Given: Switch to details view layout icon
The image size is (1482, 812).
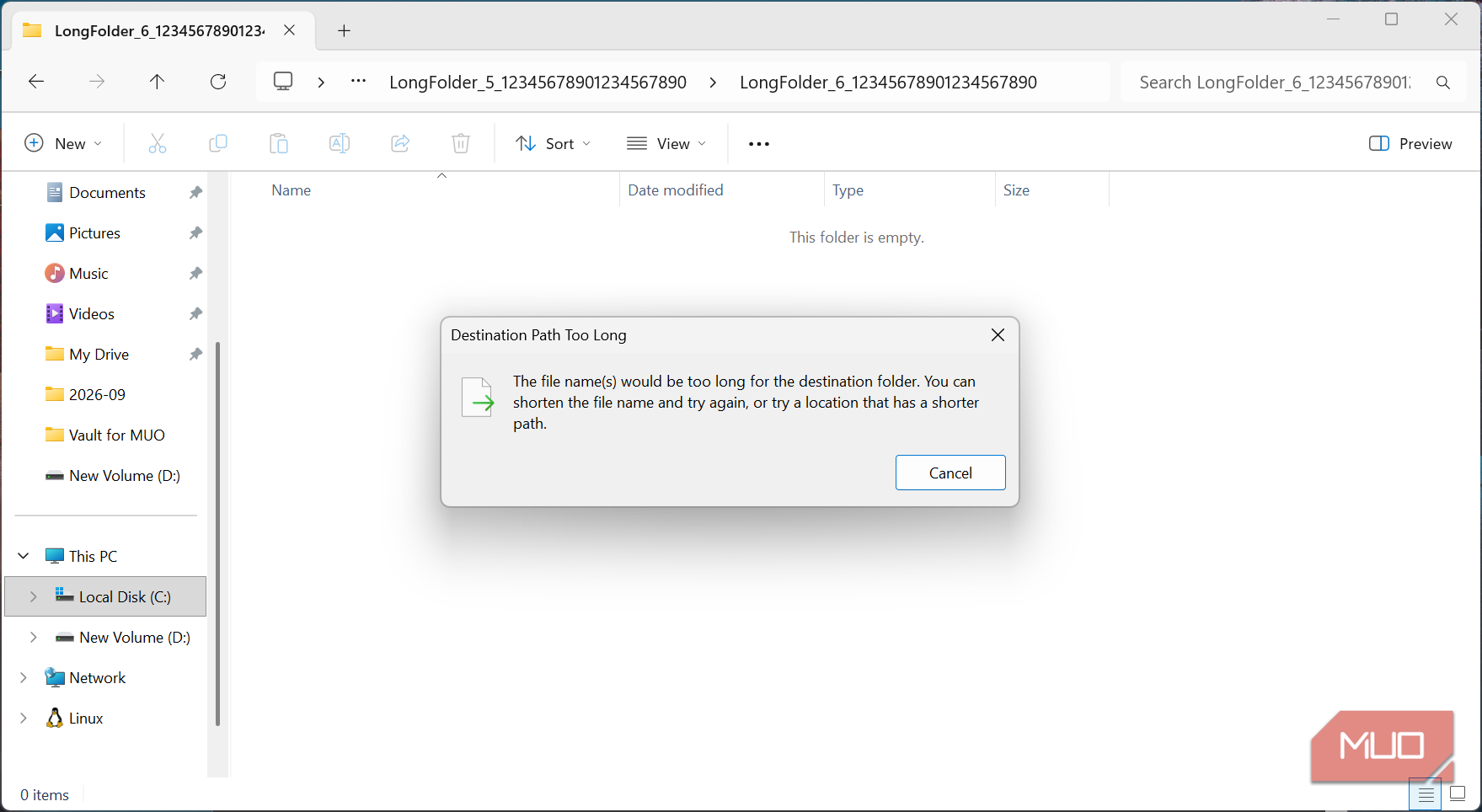Looking at the screenshot, I should (x=1426, y=794).
